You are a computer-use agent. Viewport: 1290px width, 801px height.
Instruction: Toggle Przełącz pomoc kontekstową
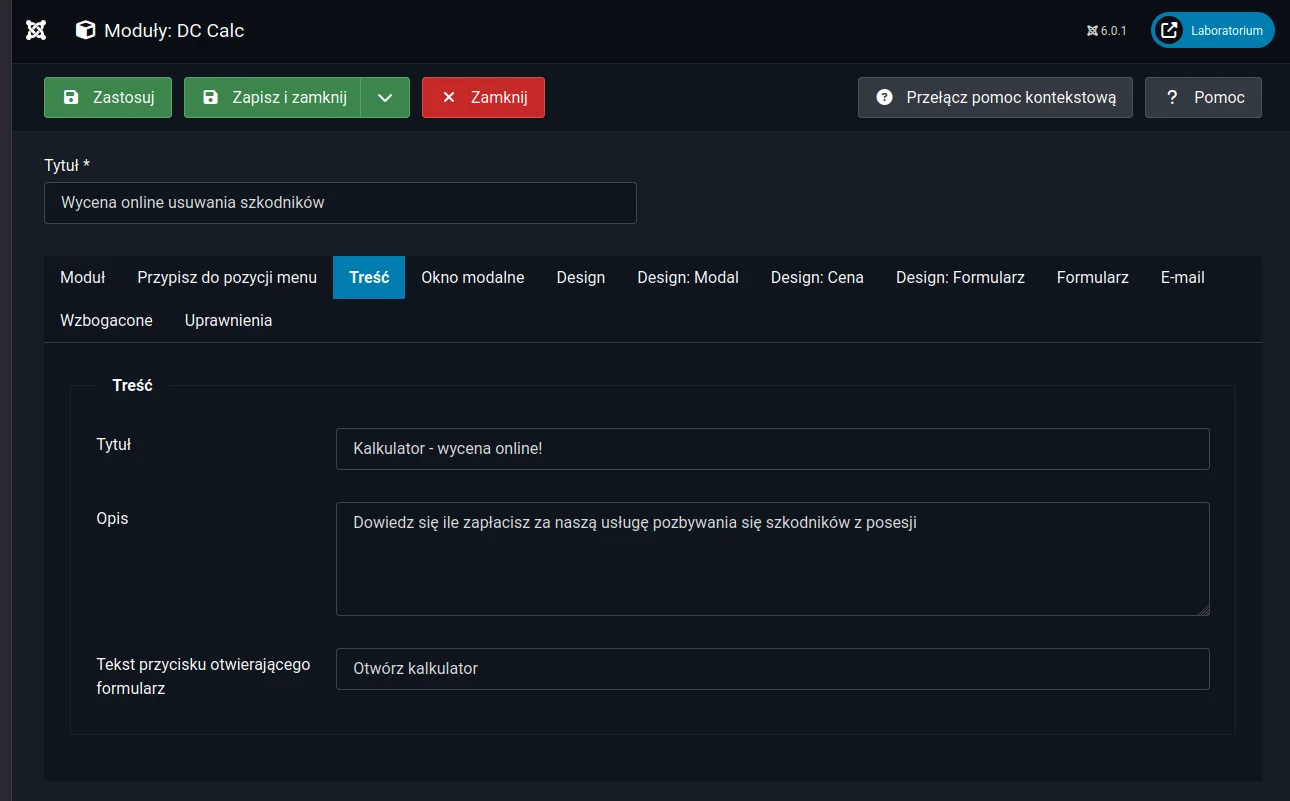pos(995,97)
